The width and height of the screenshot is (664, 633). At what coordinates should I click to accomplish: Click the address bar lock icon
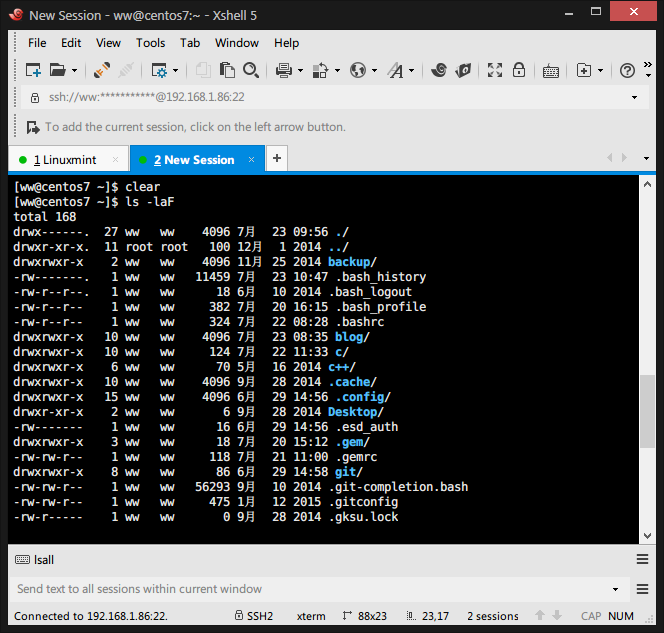35,97
